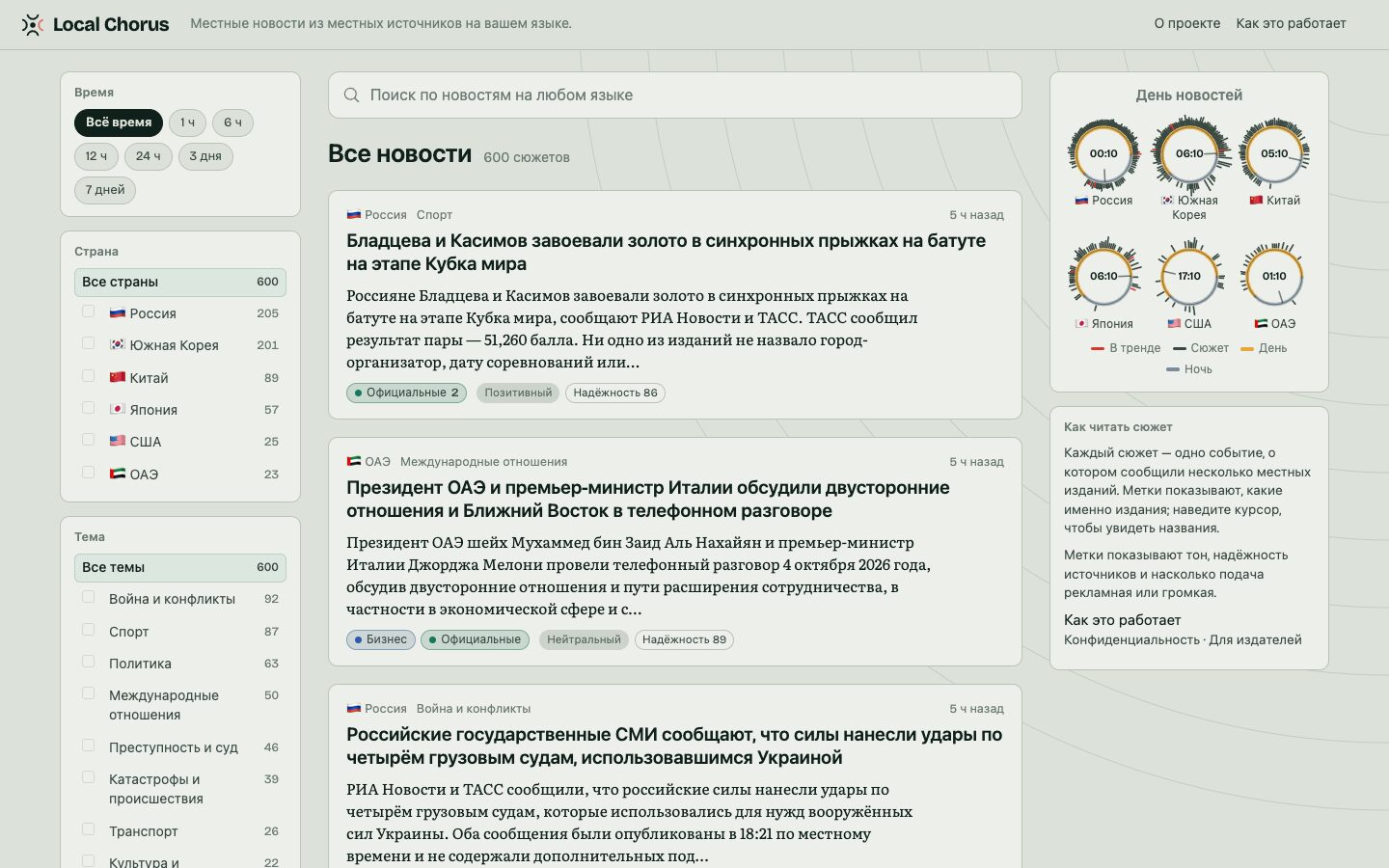Image resolution: width=1389 pixels, height=868 pixels.
Task: Enable the Транспорт topic checkbox
Action: click(x=89, y=829)
